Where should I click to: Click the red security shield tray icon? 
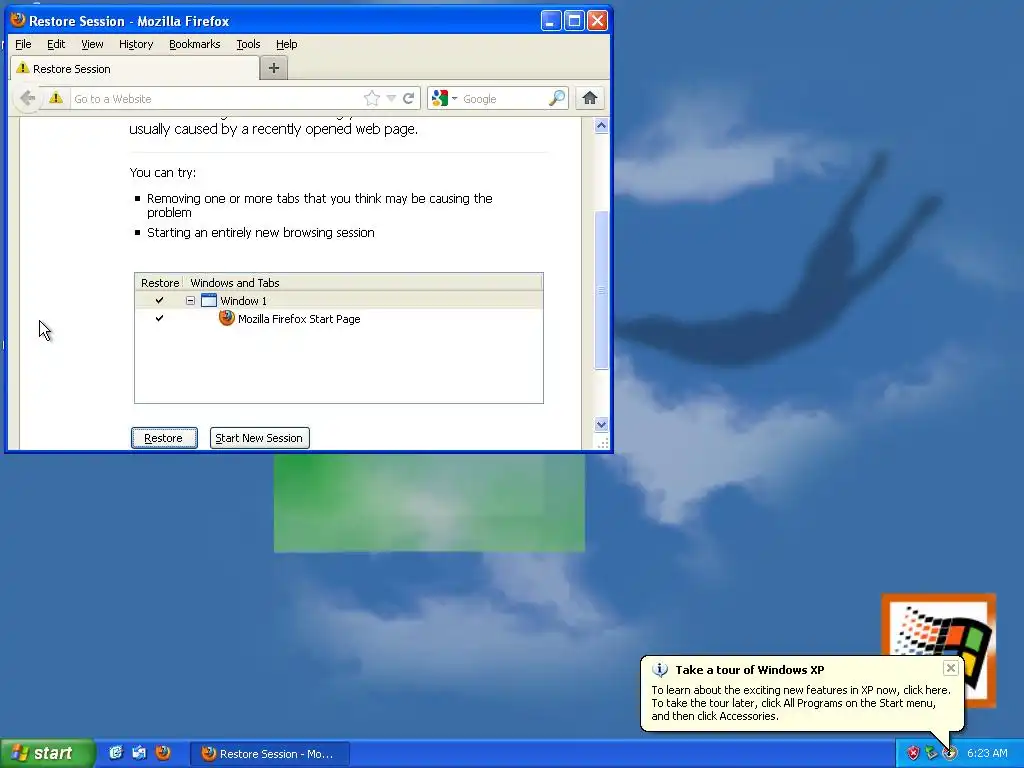[x=913, y=754]
